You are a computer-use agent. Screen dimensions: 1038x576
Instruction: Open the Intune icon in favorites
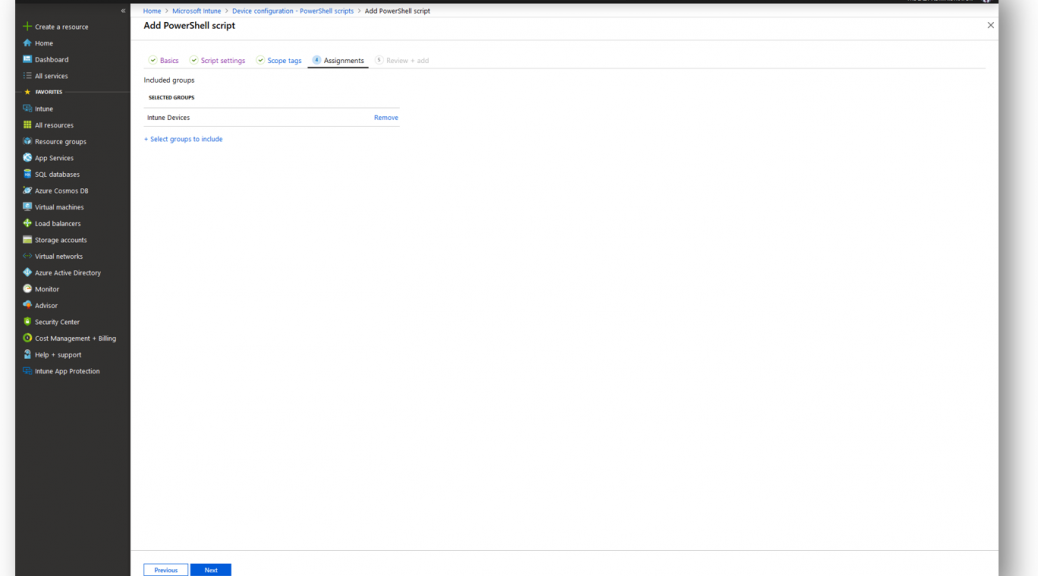27,109
